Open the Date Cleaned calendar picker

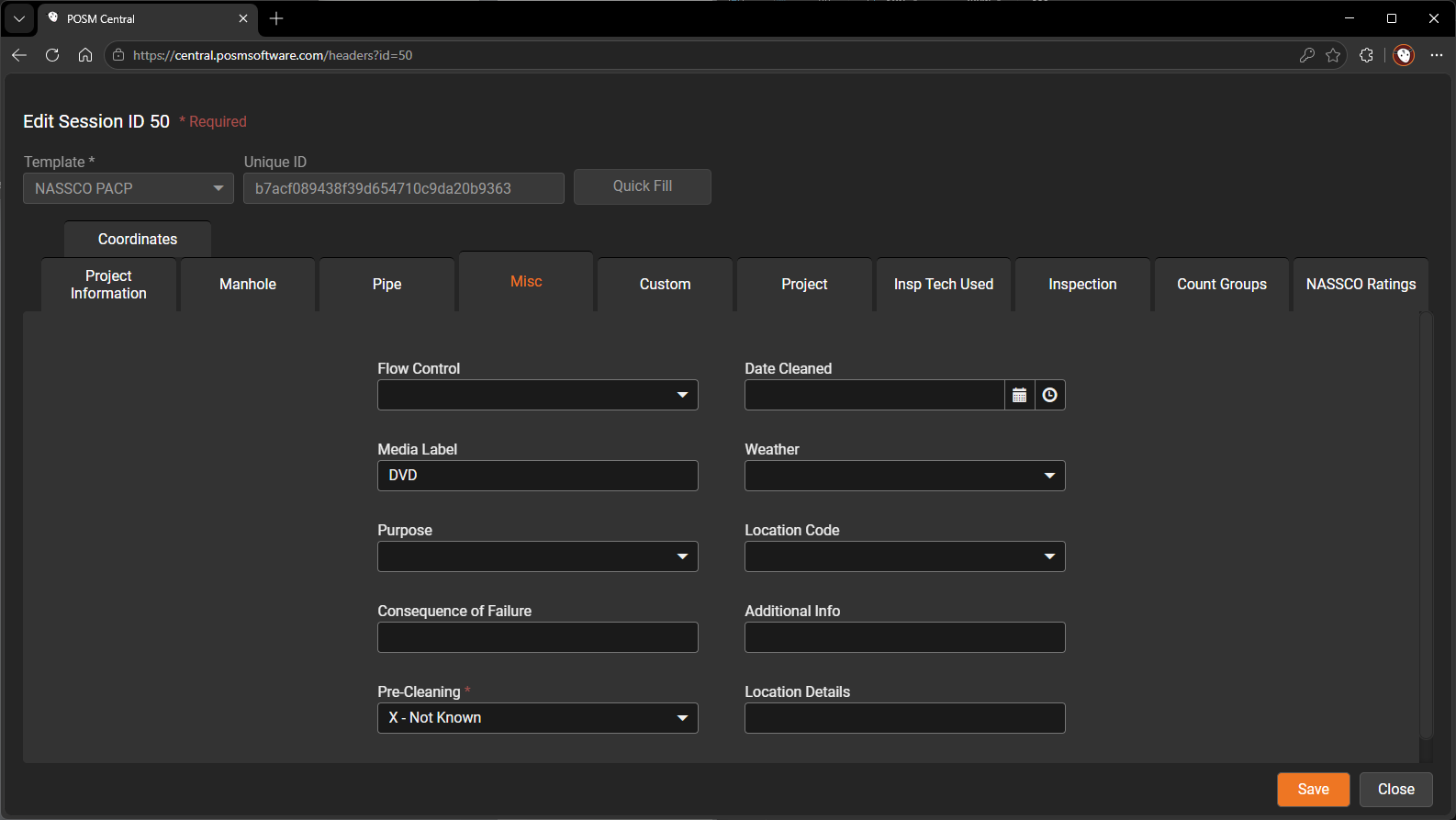[1019, 395]
